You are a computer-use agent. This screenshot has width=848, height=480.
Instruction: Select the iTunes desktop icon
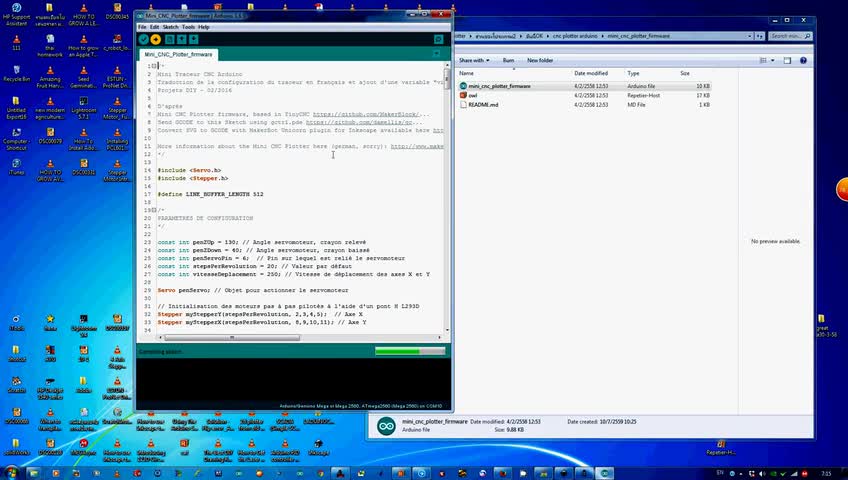tap(16, 167)
